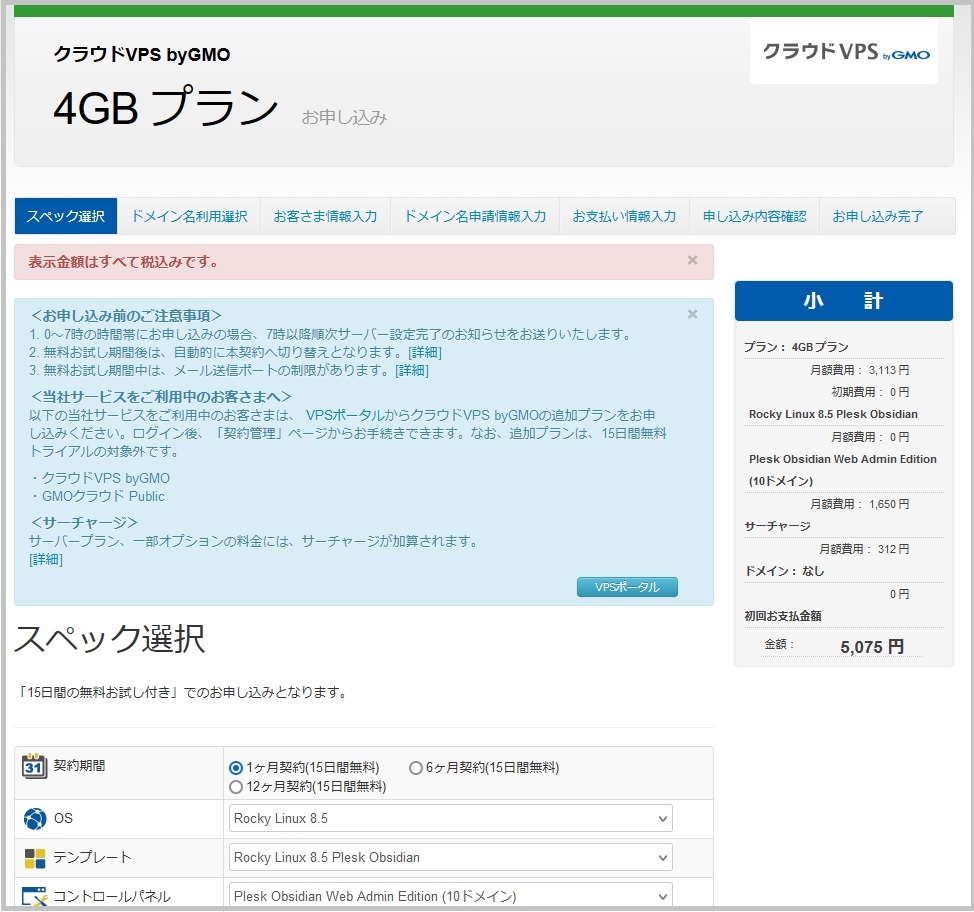The image size is (974, 912).
Task: Click the calendar icon beside 契約期間
Action: click(34, 766)
